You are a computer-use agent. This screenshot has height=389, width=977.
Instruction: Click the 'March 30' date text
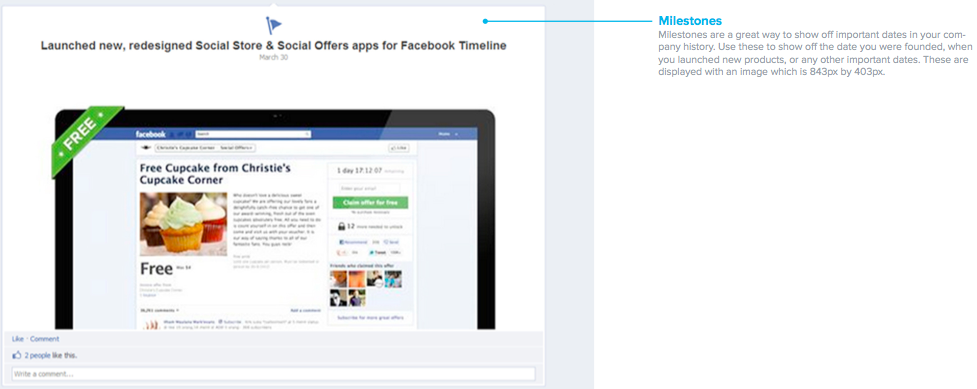(x=274, y=57)
